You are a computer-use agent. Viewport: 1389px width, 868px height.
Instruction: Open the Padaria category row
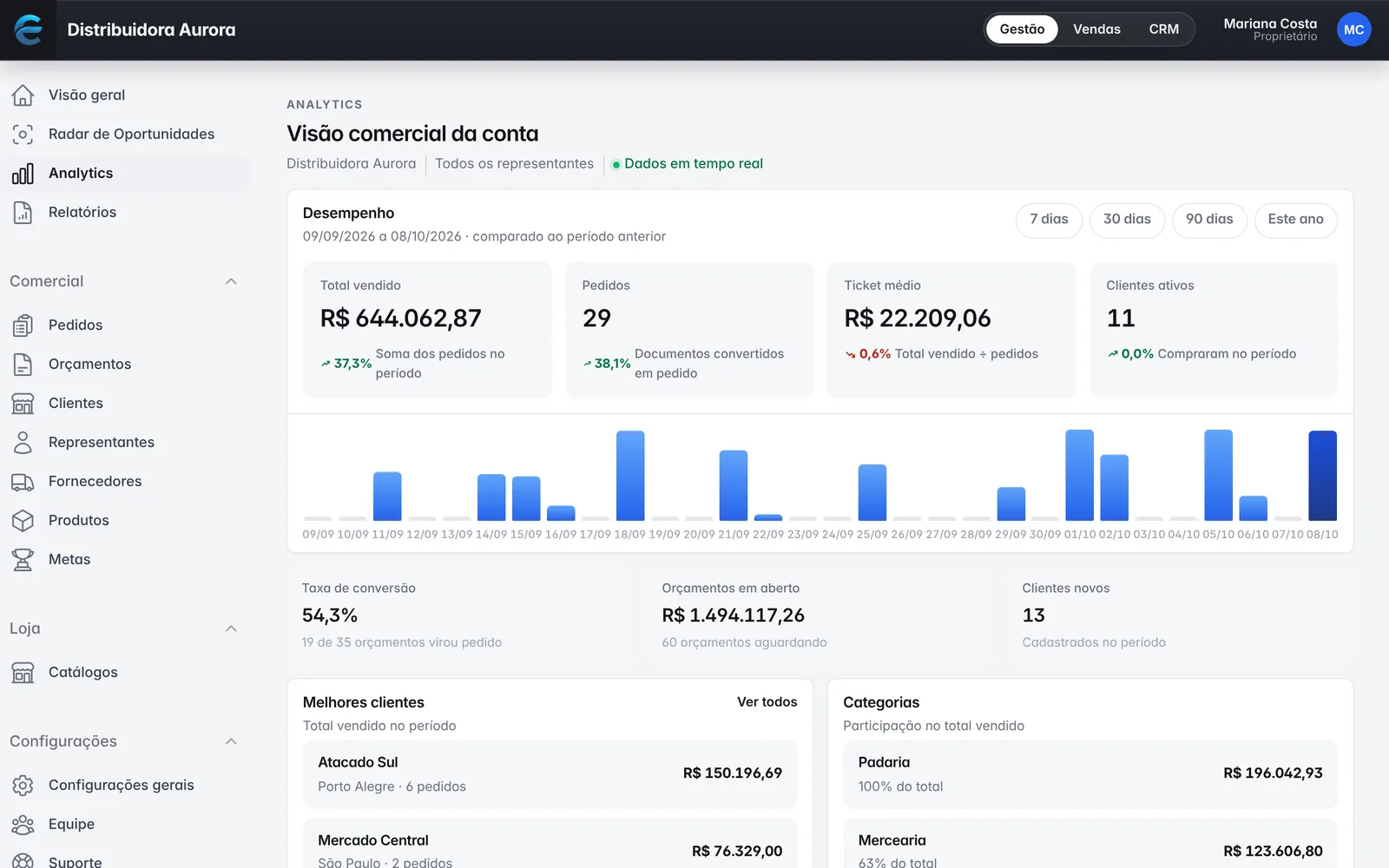click(1090, 774)
